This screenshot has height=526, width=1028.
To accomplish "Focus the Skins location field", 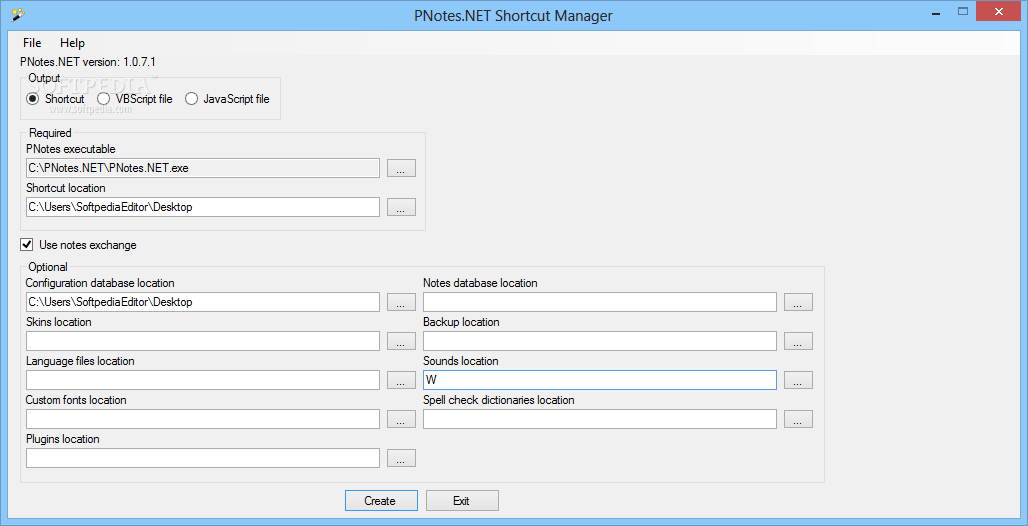I will point(203,341).
